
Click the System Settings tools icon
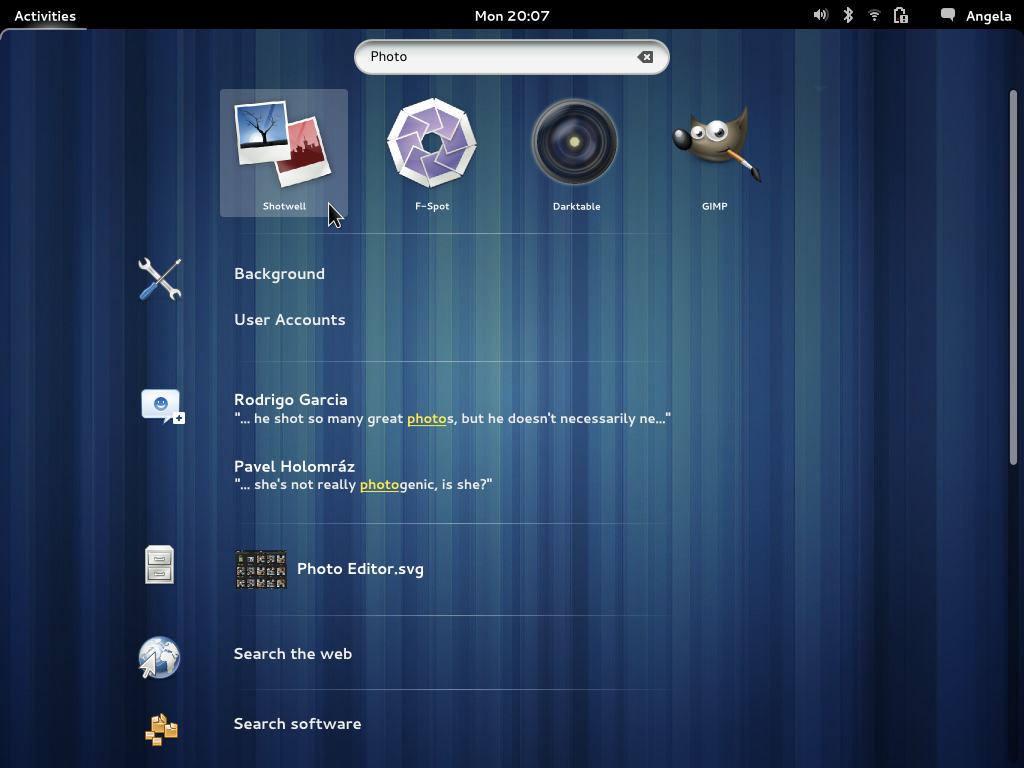160,280
